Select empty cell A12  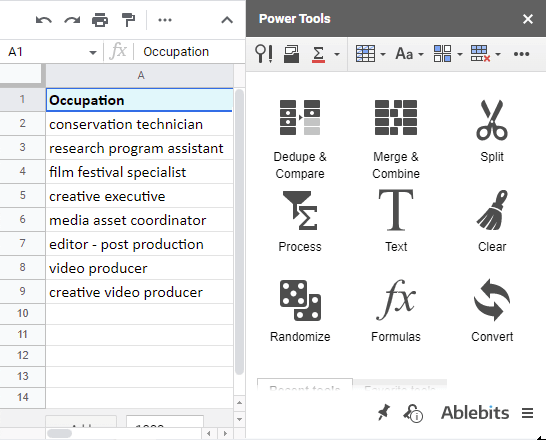coord(139,356)
